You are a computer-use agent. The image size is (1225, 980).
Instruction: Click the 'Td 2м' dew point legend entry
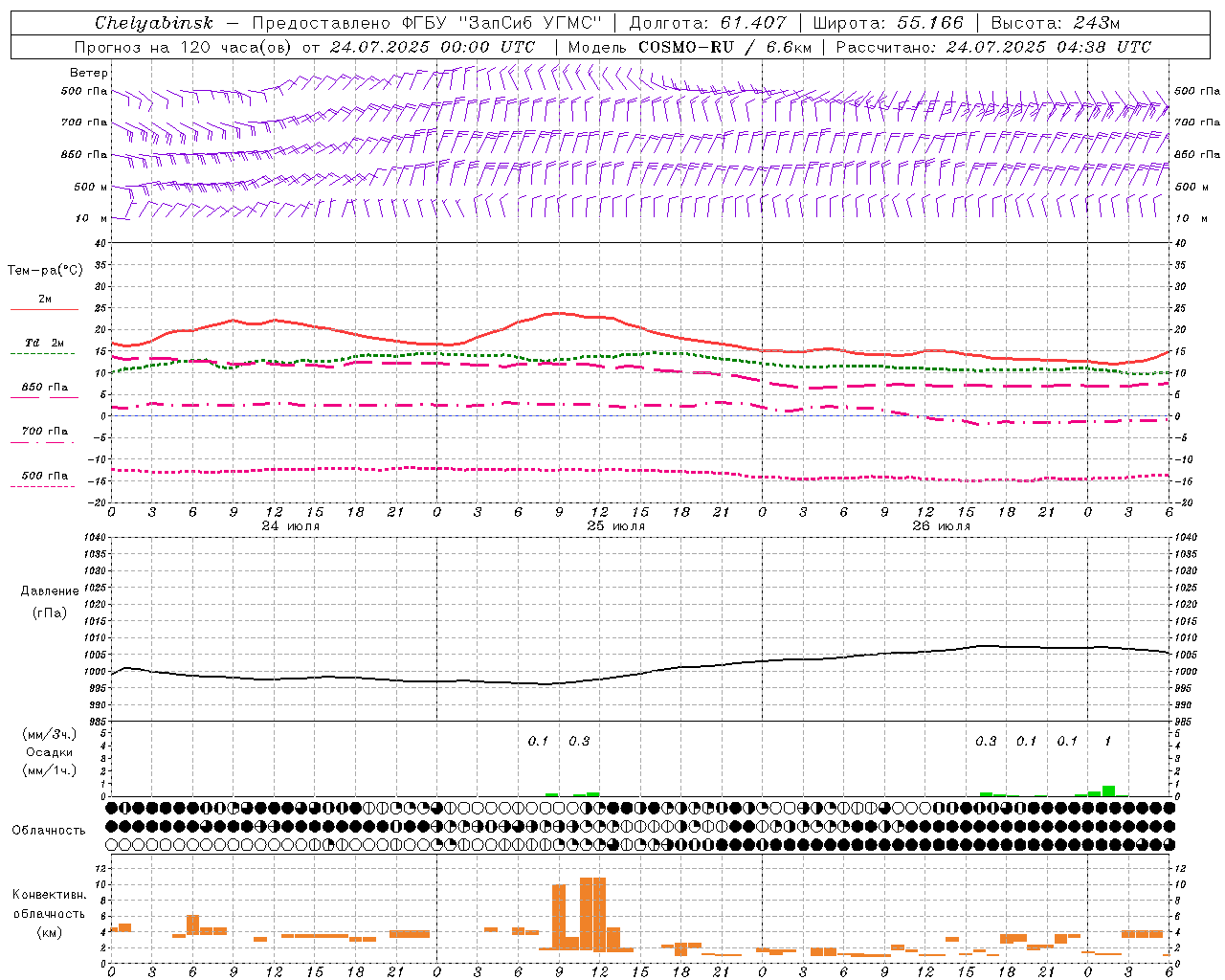click(44, 343)
